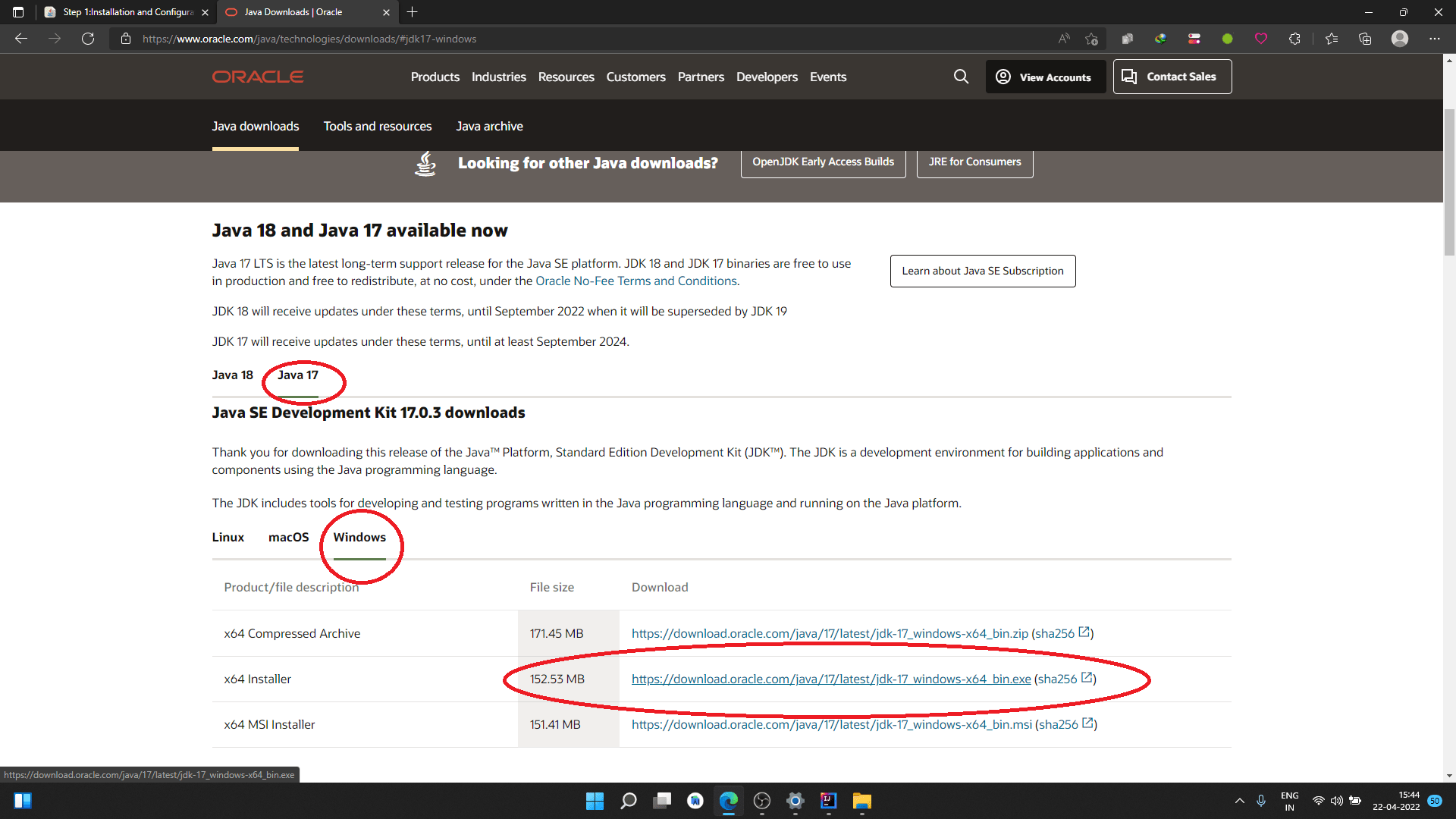Select the Windows OS tab
Image resolution: width=1456 pixels, height=819 pixels.
(x=359, y=537)
